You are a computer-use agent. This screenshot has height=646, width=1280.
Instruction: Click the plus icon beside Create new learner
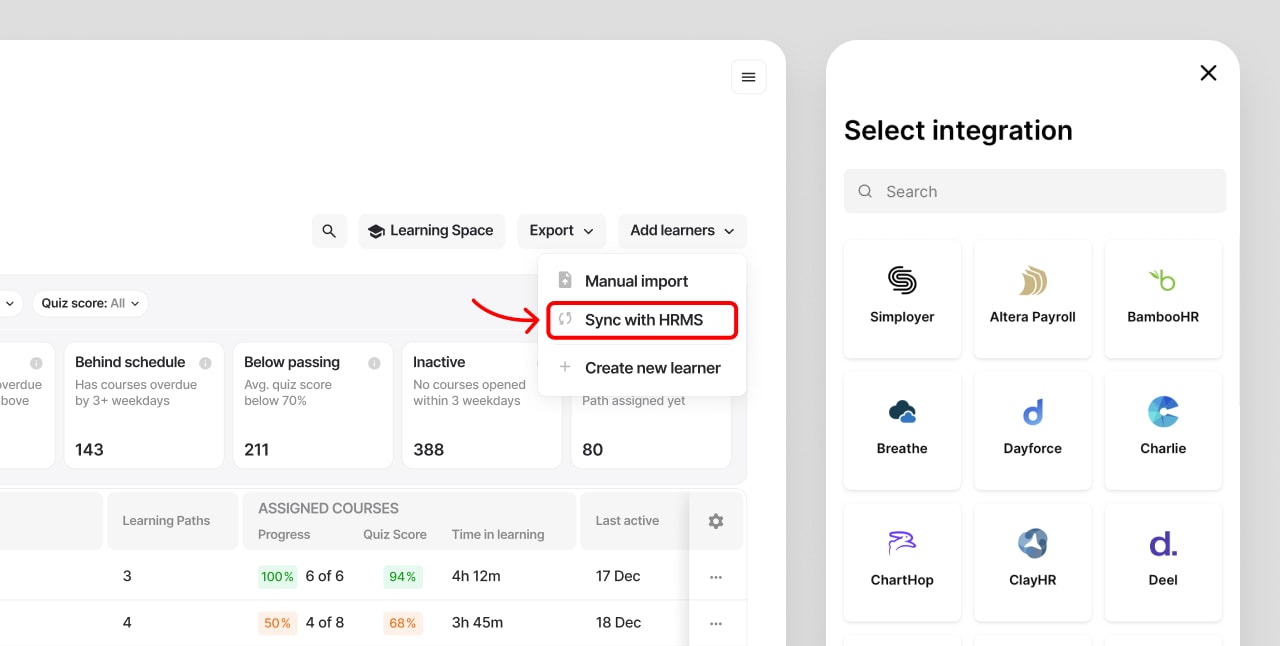[x=565, y=367]
